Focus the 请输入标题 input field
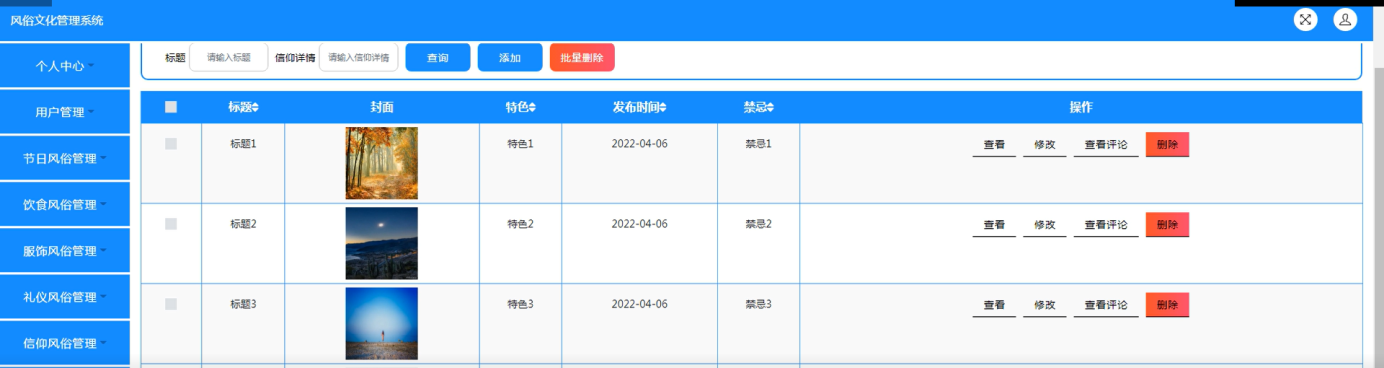 (229, 58)
